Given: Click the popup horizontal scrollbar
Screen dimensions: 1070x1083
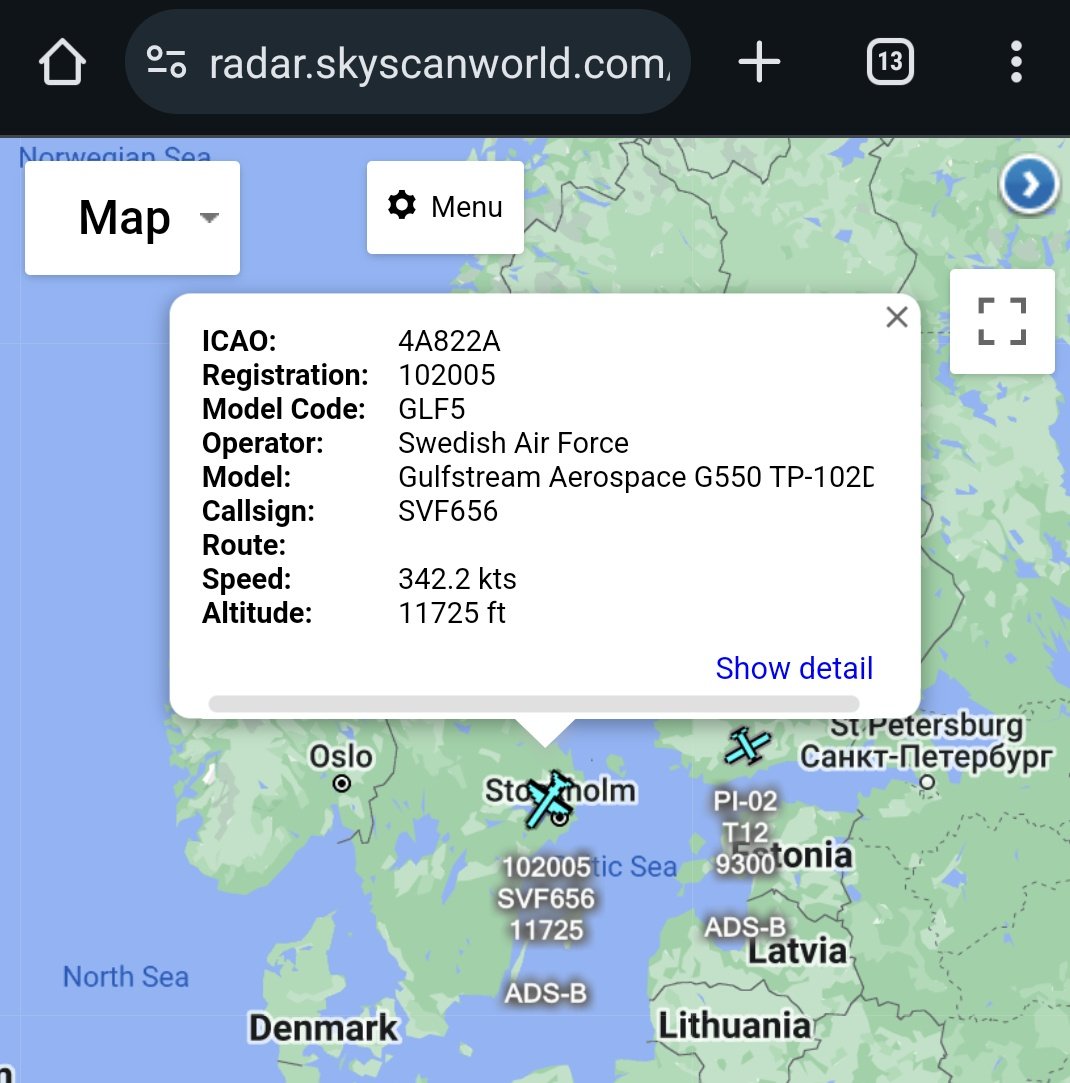Looking at the screenshot, I should [534, 704].
